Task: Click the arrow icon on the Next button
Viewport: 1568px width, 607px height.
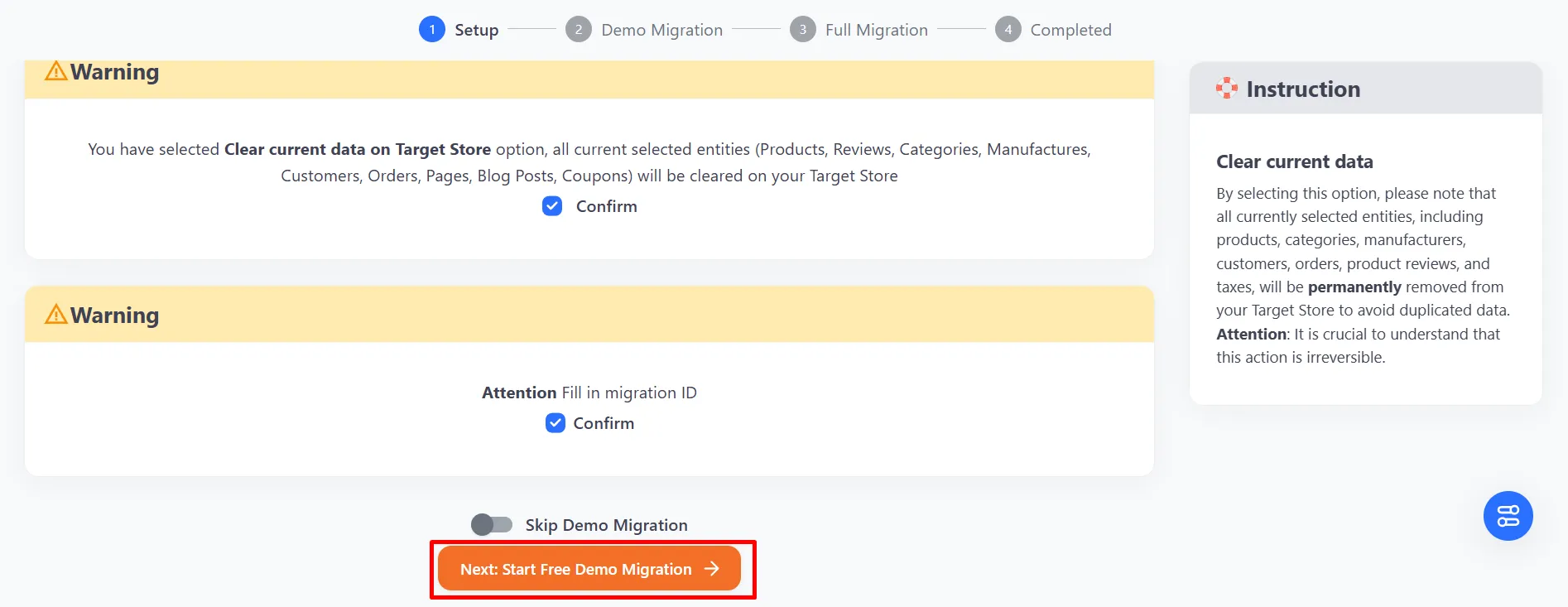Action: 711,569
